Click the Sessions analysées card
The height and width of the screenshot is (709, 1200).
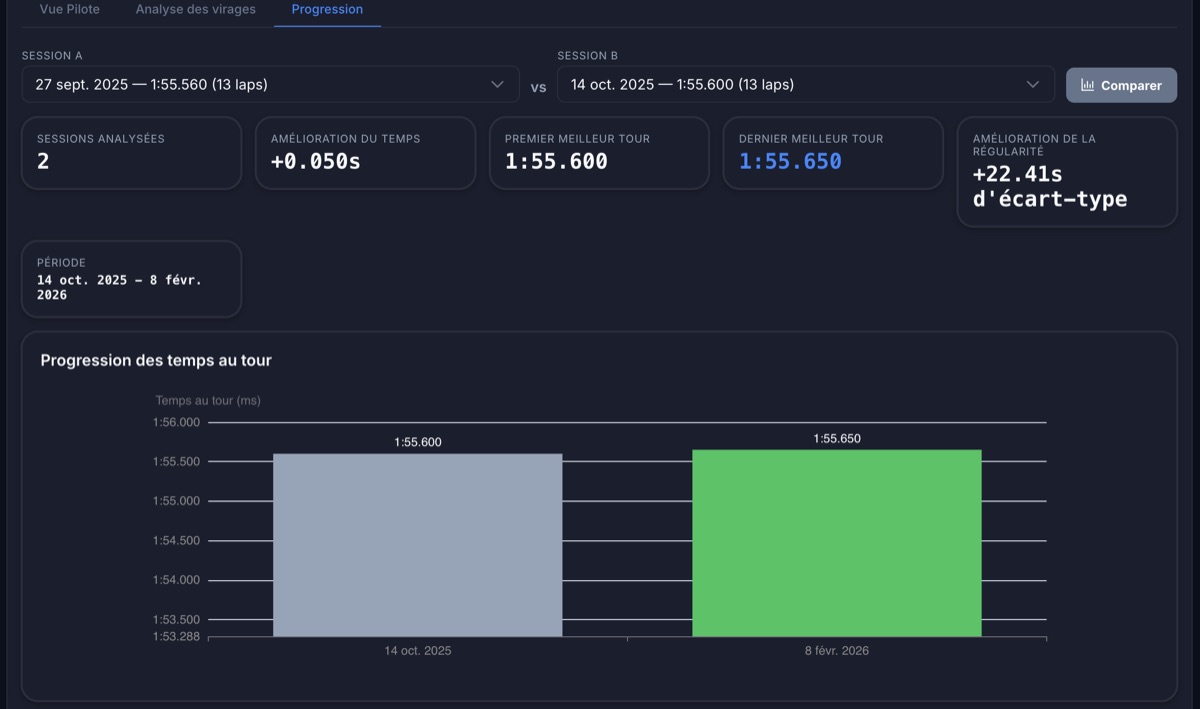[131, 153]
